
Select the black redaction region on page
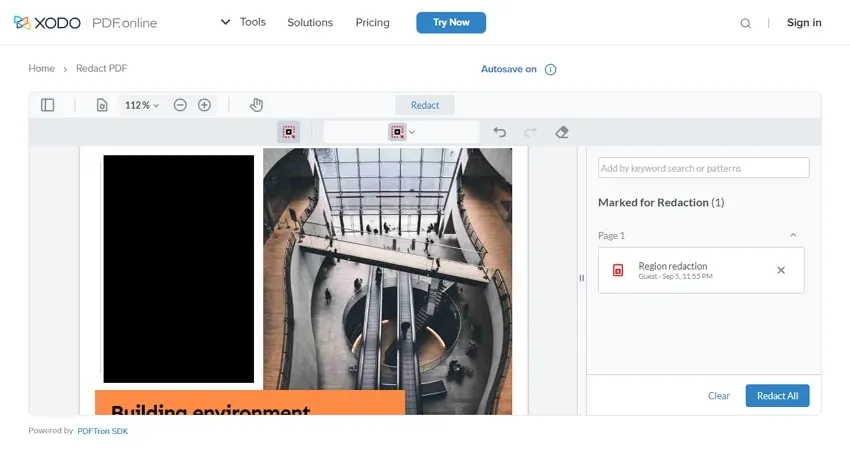(179, 269)
